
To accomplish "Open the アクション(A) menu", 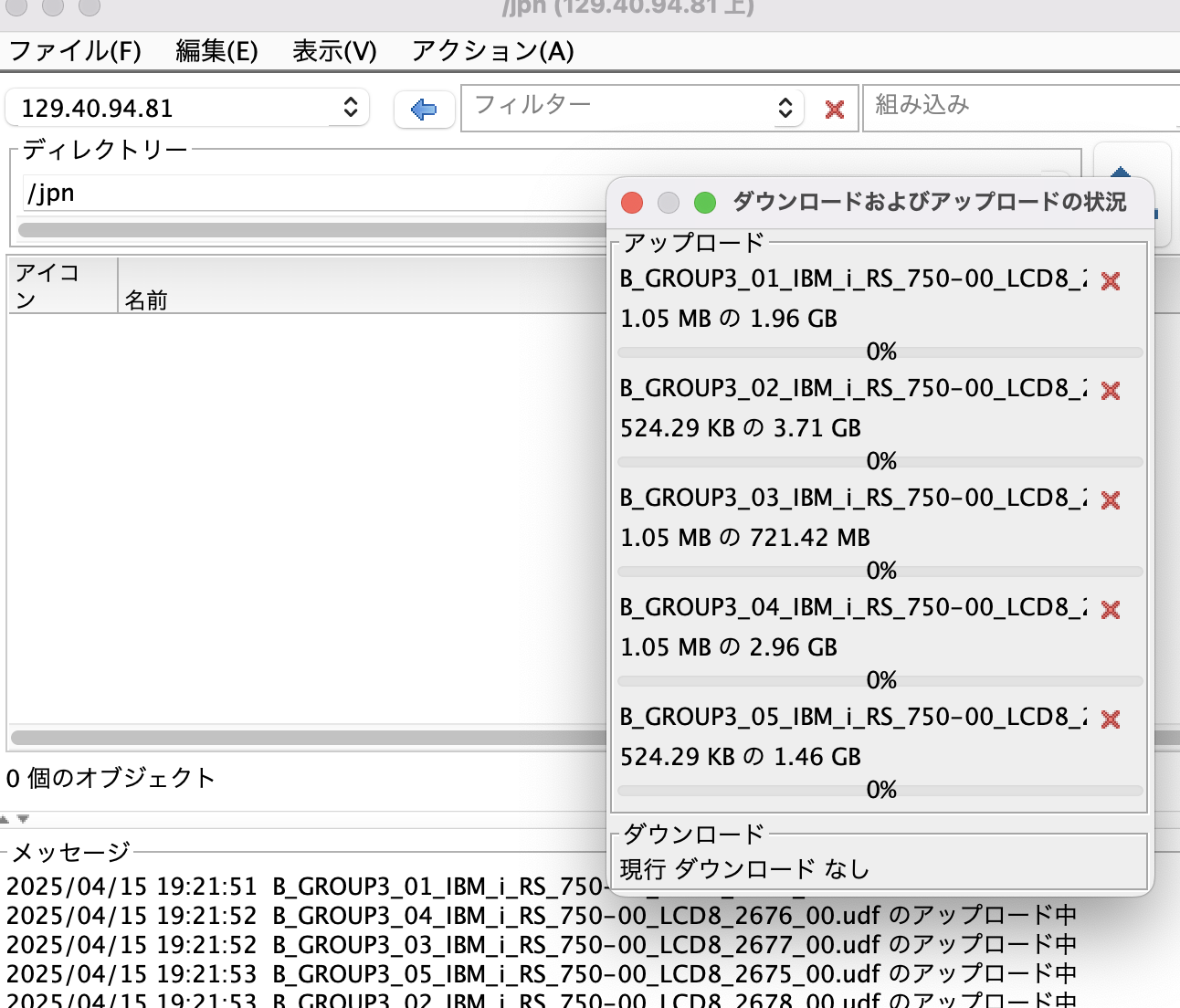I will (x=493, y=52).
